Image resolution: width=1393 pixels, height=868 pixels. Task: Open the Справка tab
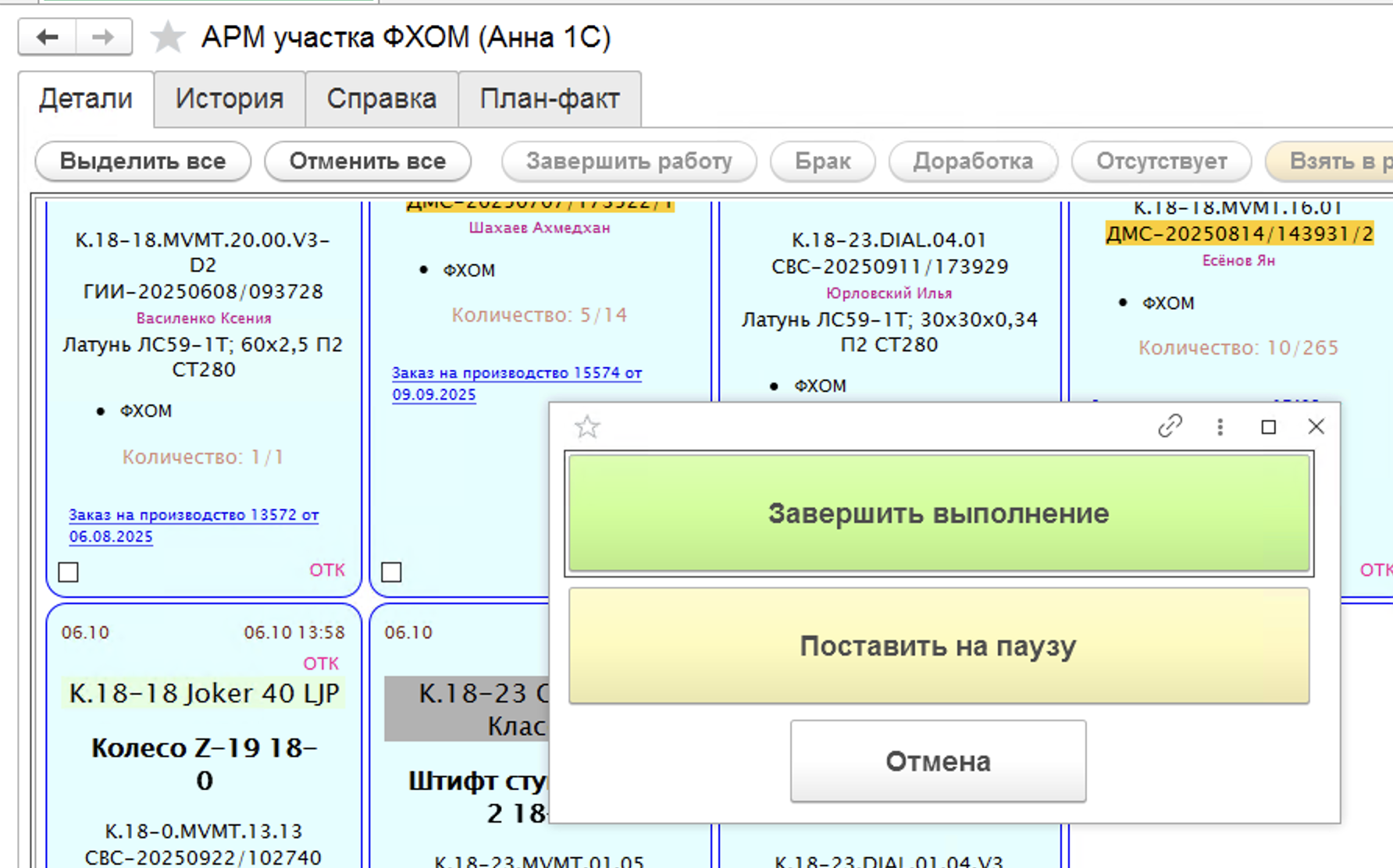click(381, 99)
